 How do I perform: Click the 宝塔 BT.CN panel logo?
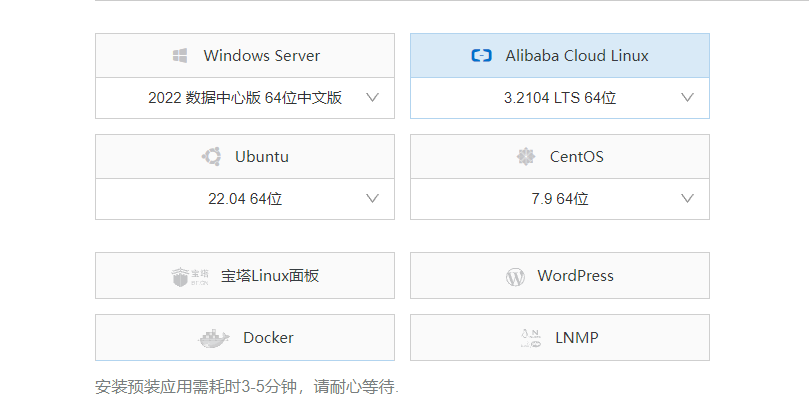pyautogui.click(x=190, y=277)
